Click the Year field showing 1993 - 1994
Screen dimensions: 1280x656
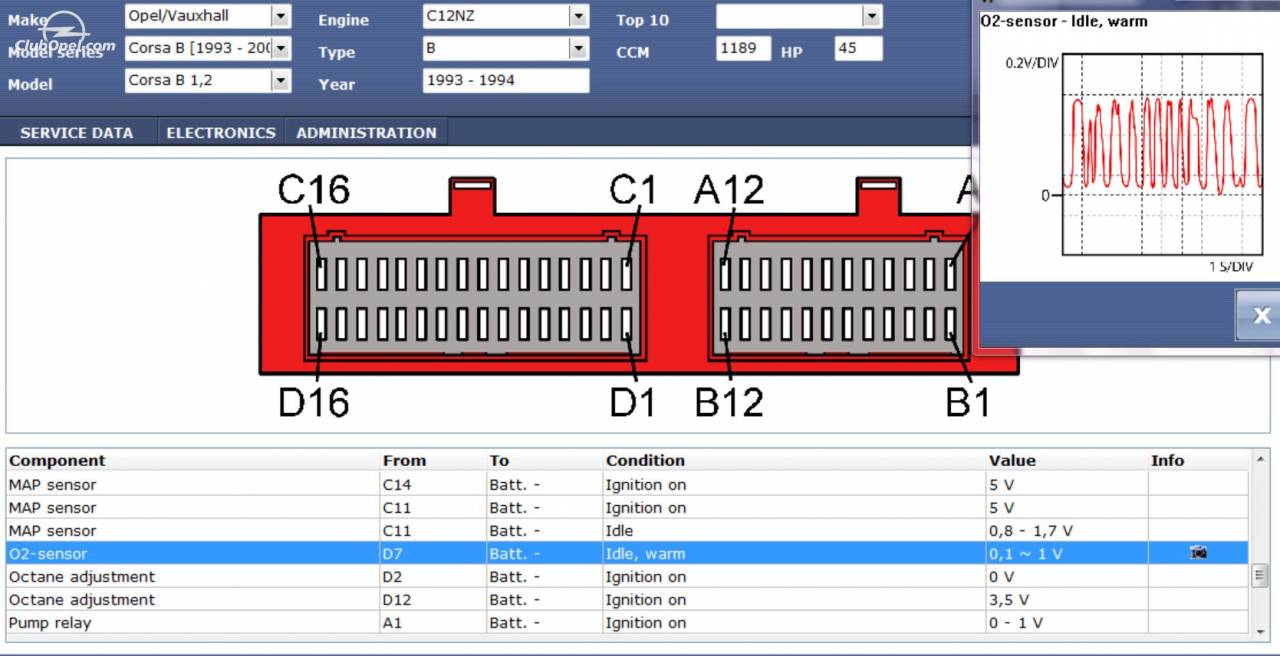pos(506,80)
